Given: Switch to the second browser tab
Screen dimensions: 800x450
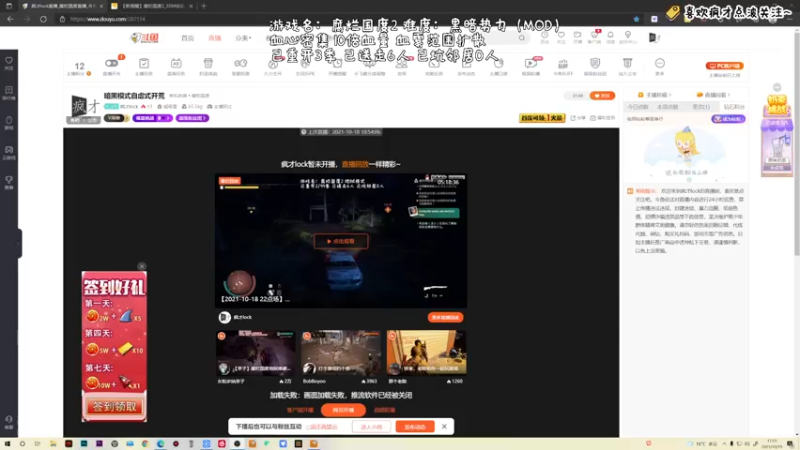Looking at the screenshot, I should point(152,6).
